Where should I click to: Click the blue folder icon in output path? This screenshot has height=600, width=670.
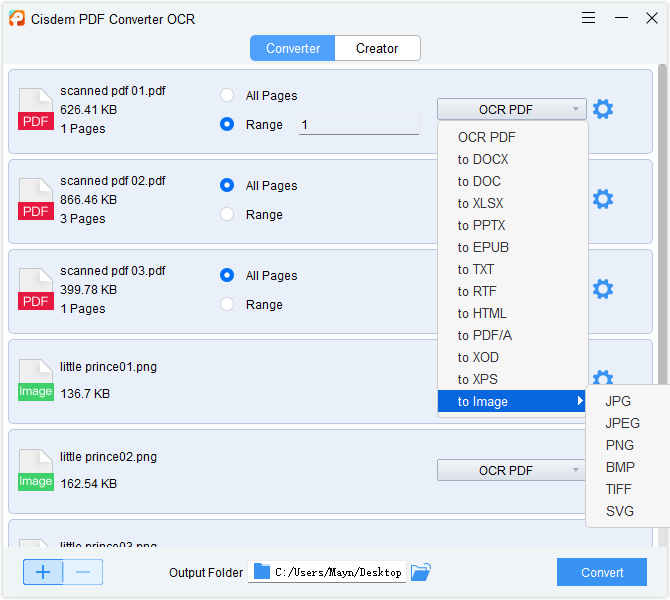(262, 571)
